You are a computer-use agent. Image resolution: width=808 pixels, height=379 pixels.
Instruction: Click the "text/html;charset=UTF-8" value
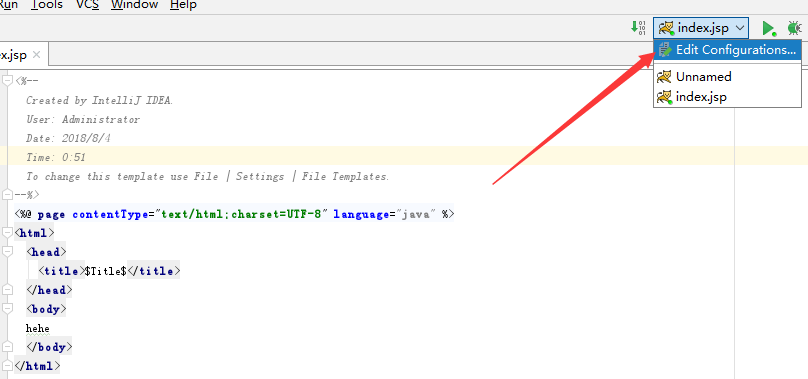(242, 214)
